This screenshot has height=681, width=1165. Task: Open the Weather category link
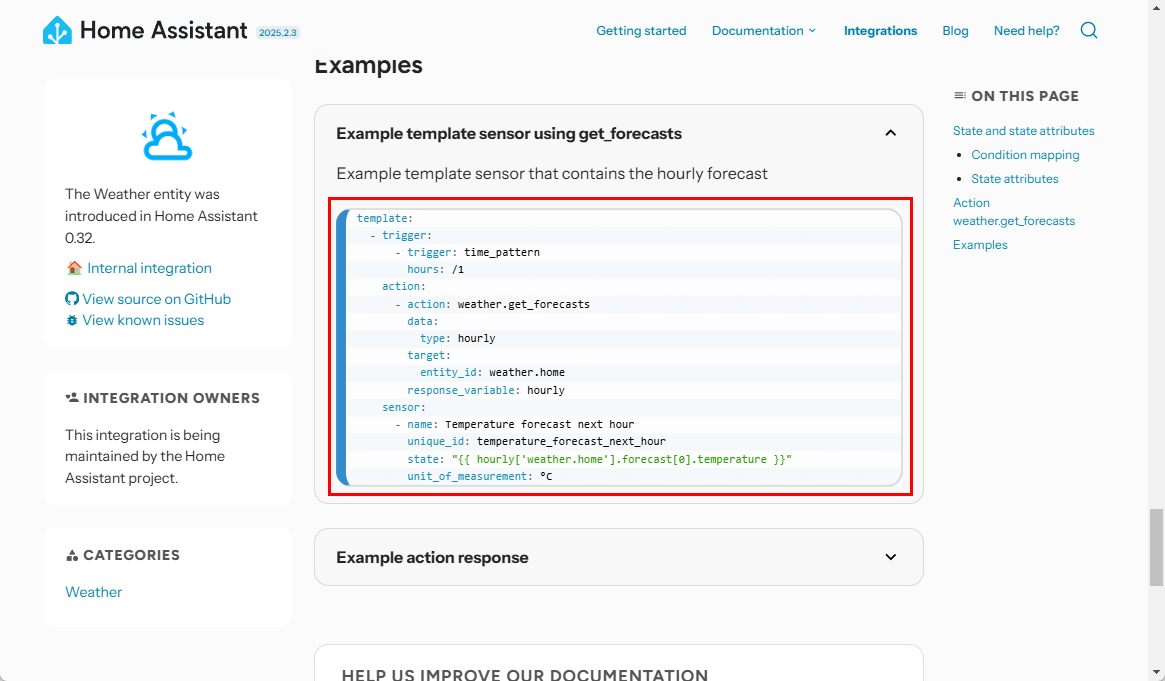(94, 592)
